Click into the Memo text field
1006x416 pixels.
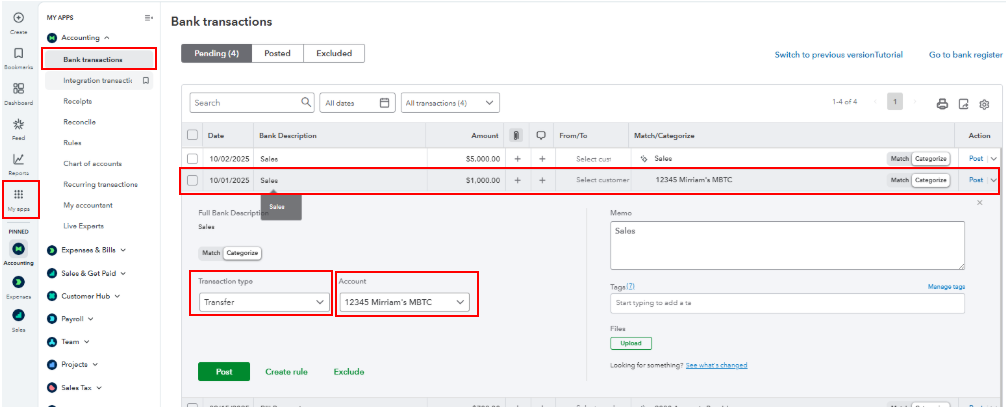[x=786, y=245]
